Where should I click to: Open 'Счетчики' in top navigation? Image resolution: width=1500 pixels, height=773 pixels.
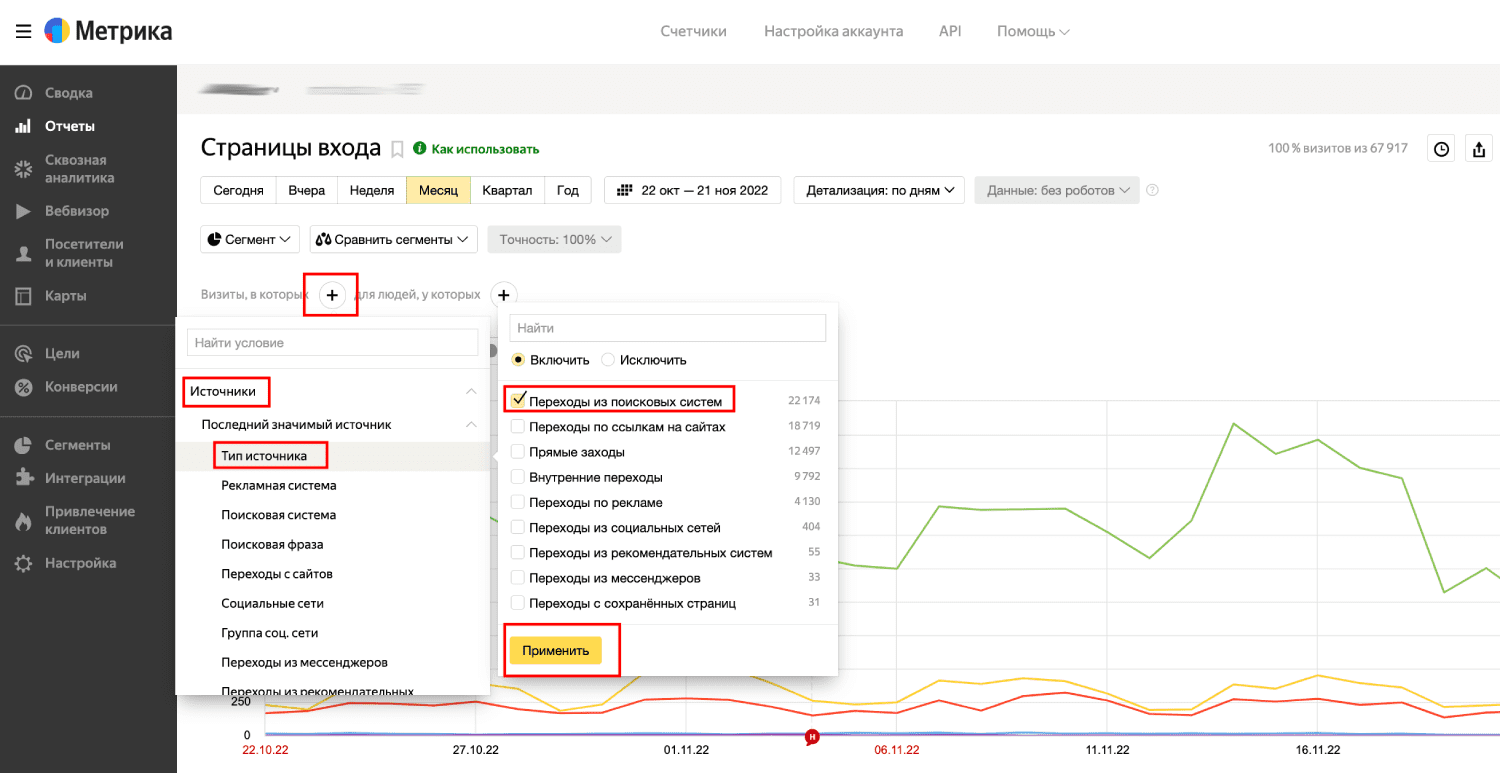(693, 31)
